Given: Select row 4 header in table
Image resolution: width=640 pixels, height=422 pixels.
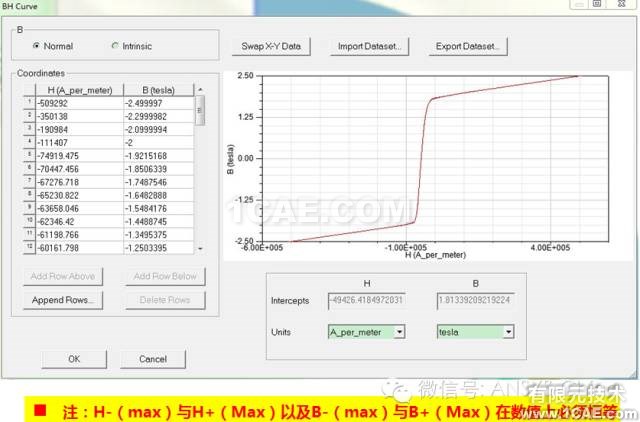Looking at the screenshot, I should tap(29, 142).
